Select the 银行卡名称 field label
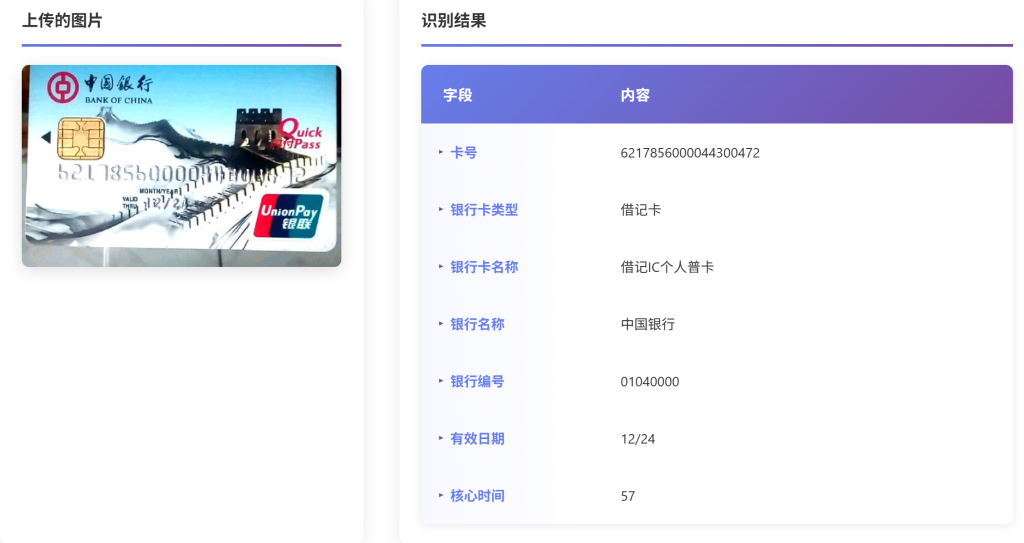Screen dimensions: 1024x543 (x=484, y=267)
